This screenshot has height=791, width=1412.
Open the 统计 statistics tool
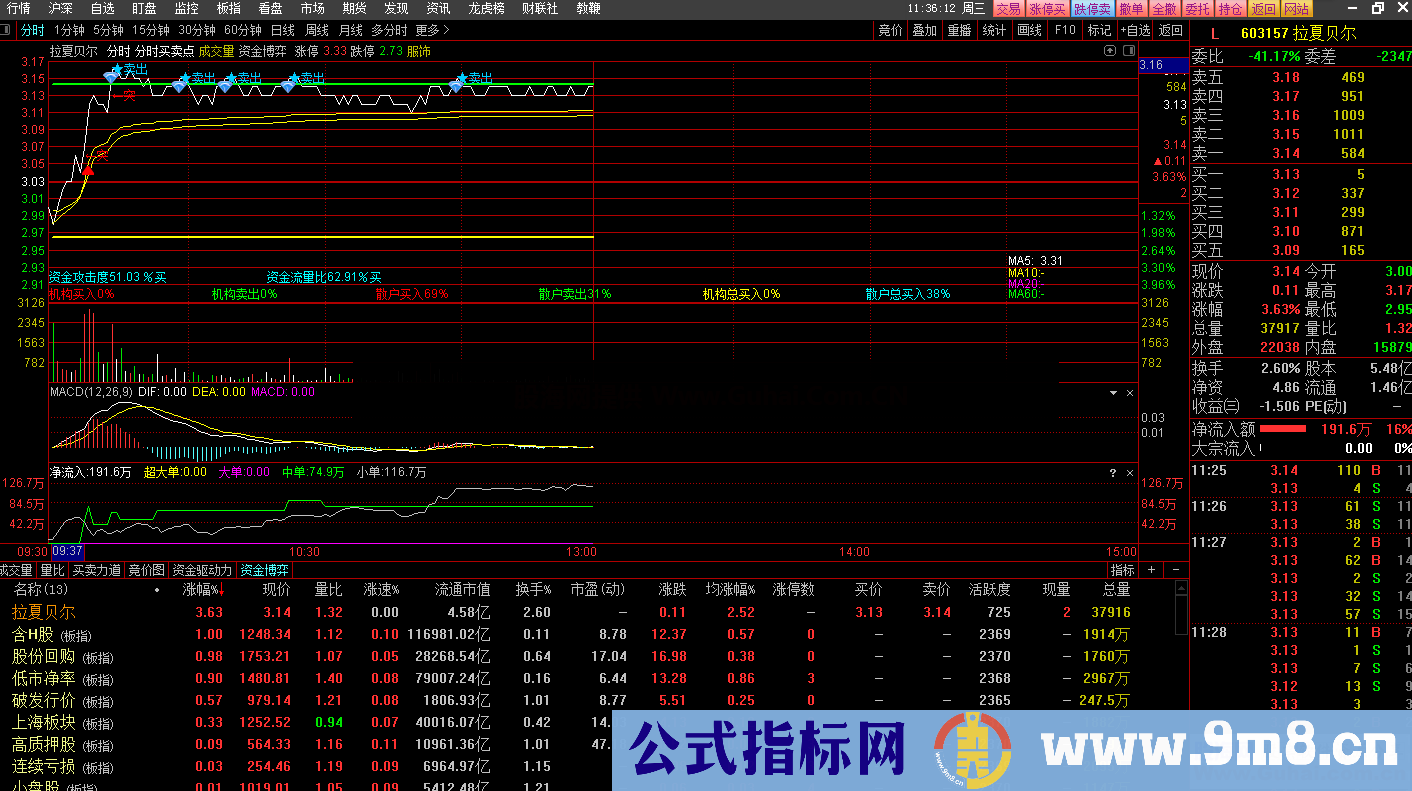click(x=994, y=29)
